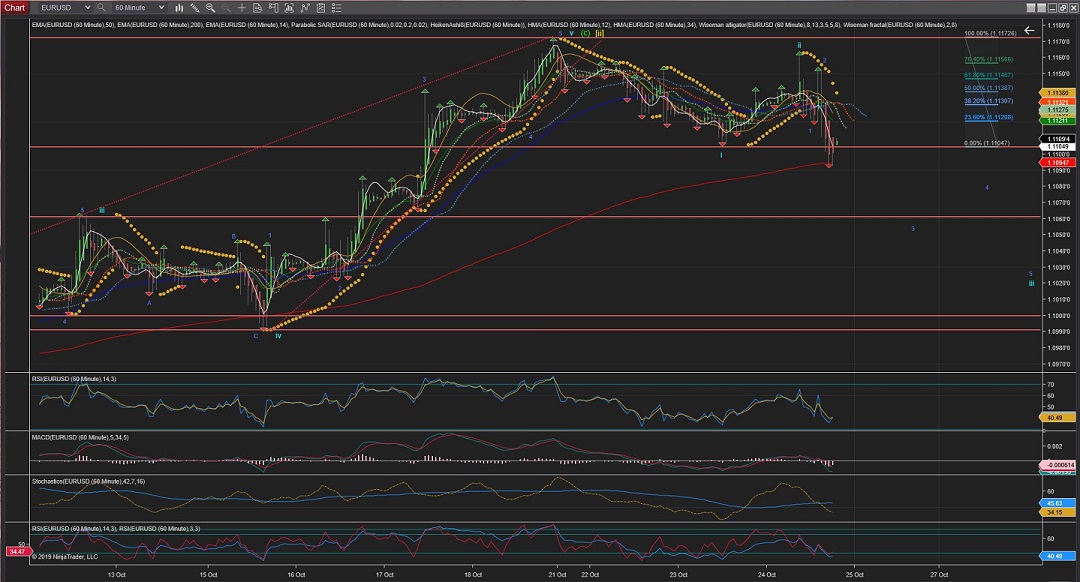
Task: Click the 1.11321 orange price marker
Action: click(x=1057, y=102)
